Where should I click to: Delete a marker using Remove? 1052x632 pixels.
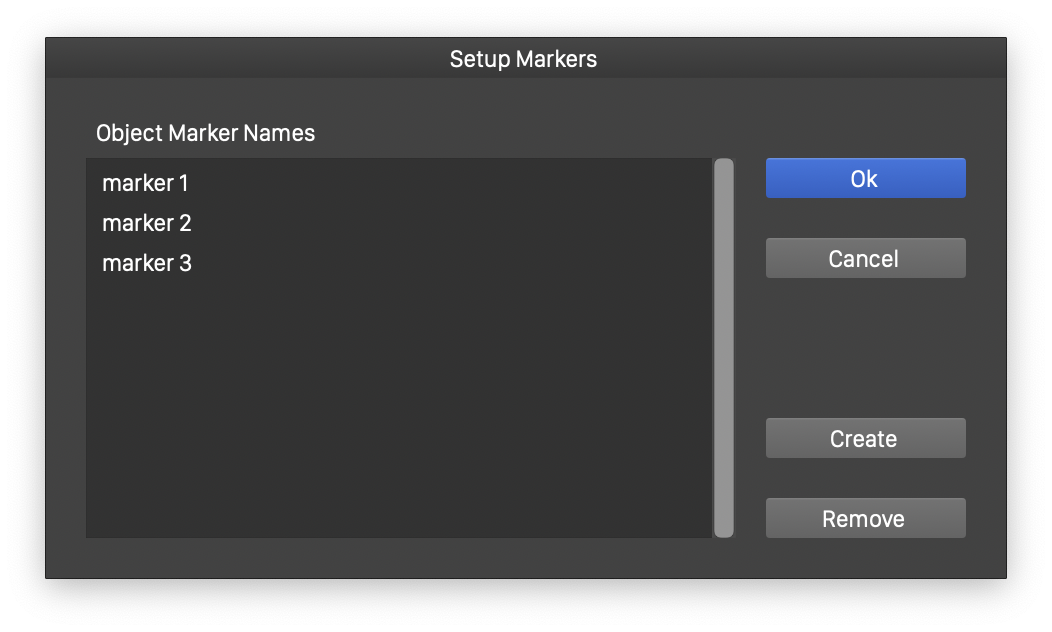865,518
